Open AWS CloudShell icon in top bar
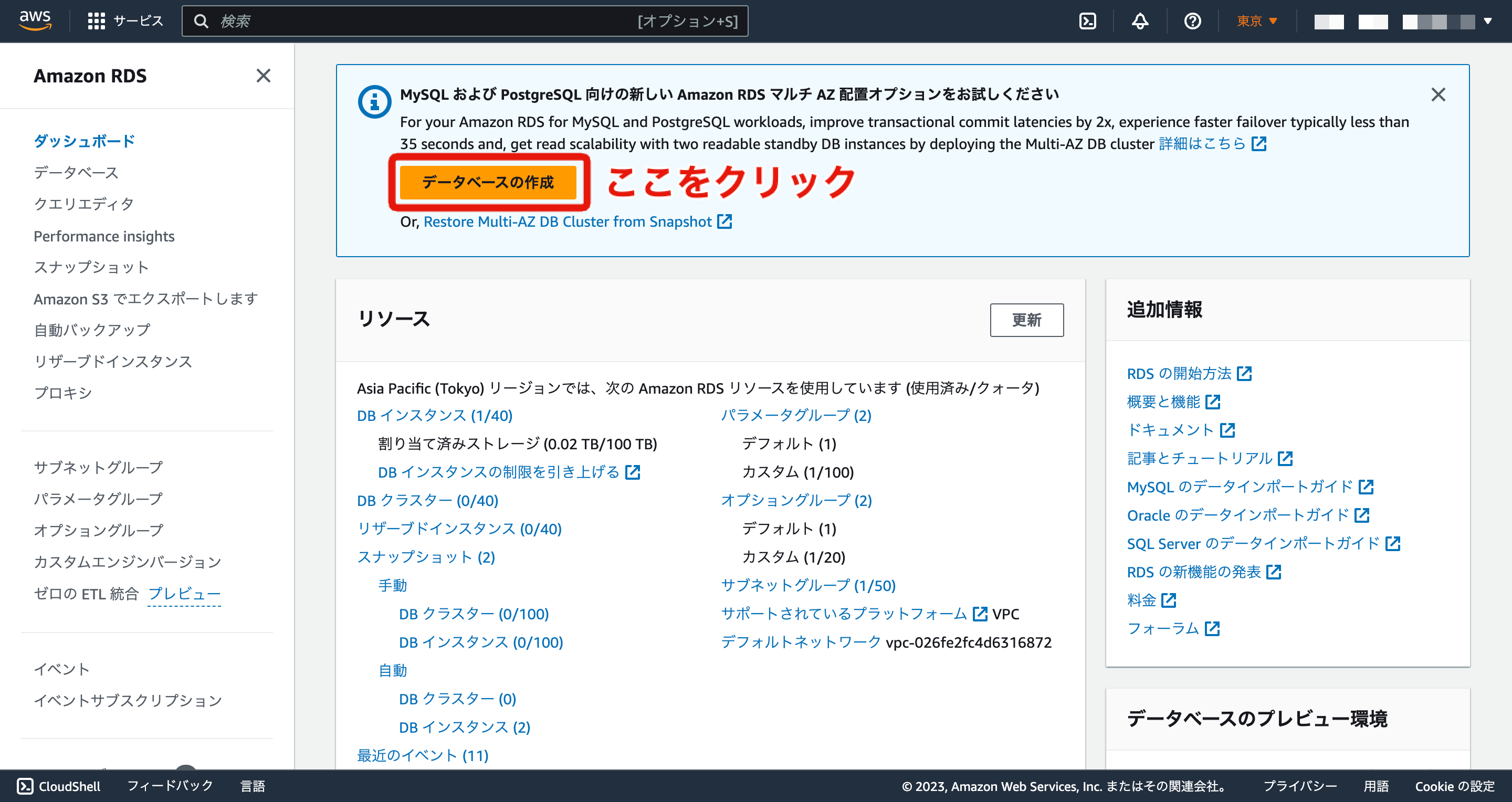1512x802 pixels. pos(1088,21)
